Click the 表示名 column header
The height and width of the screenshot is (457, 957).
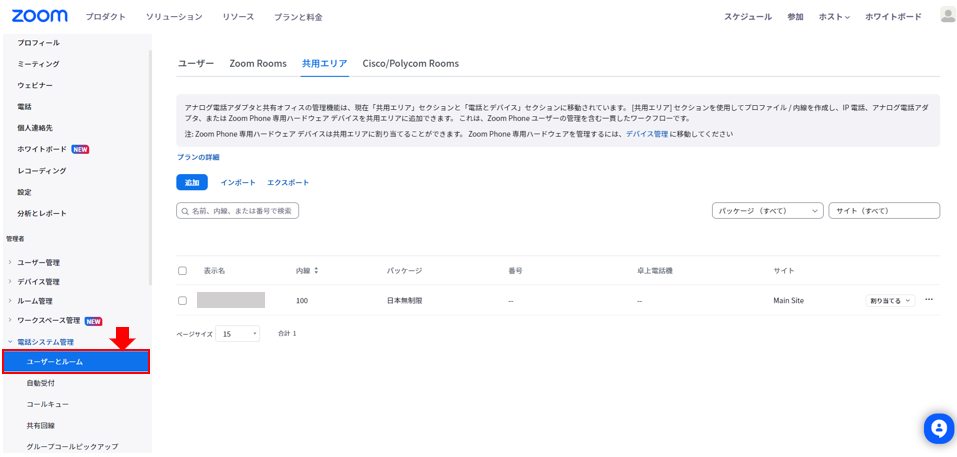coord(215,270)
